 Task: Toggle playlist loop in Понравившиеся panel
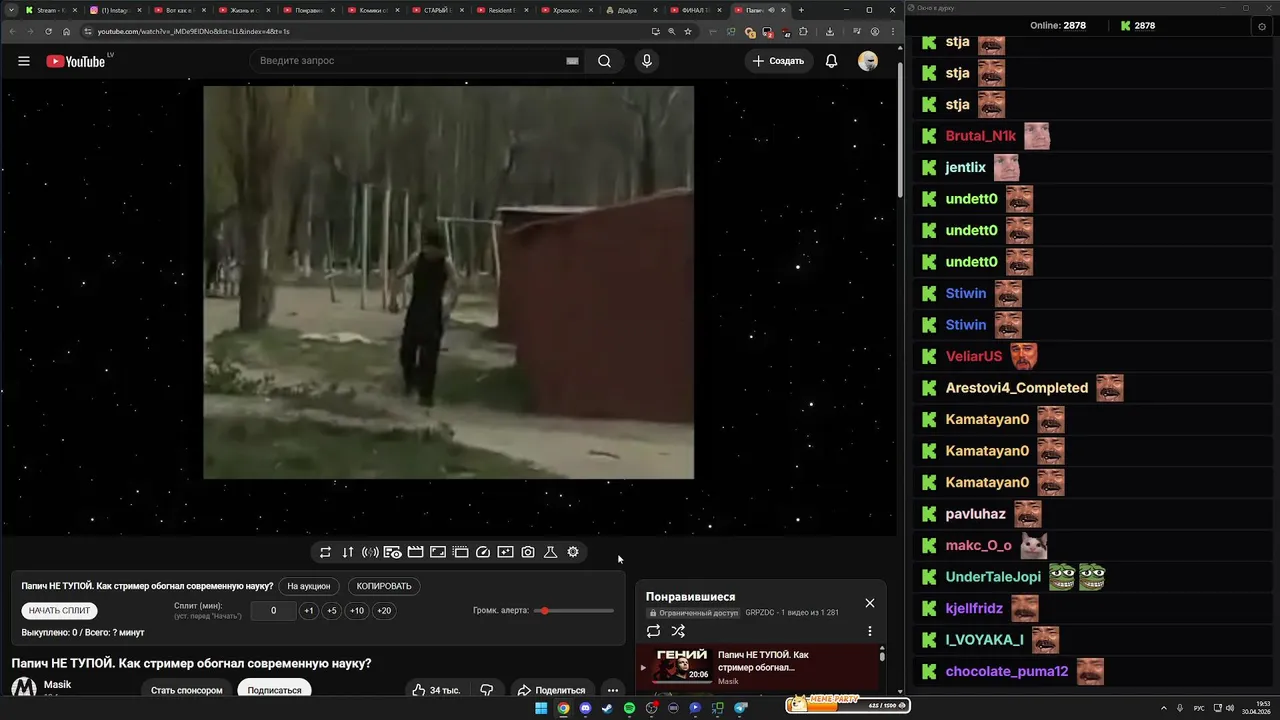click(x=653, y=631)
